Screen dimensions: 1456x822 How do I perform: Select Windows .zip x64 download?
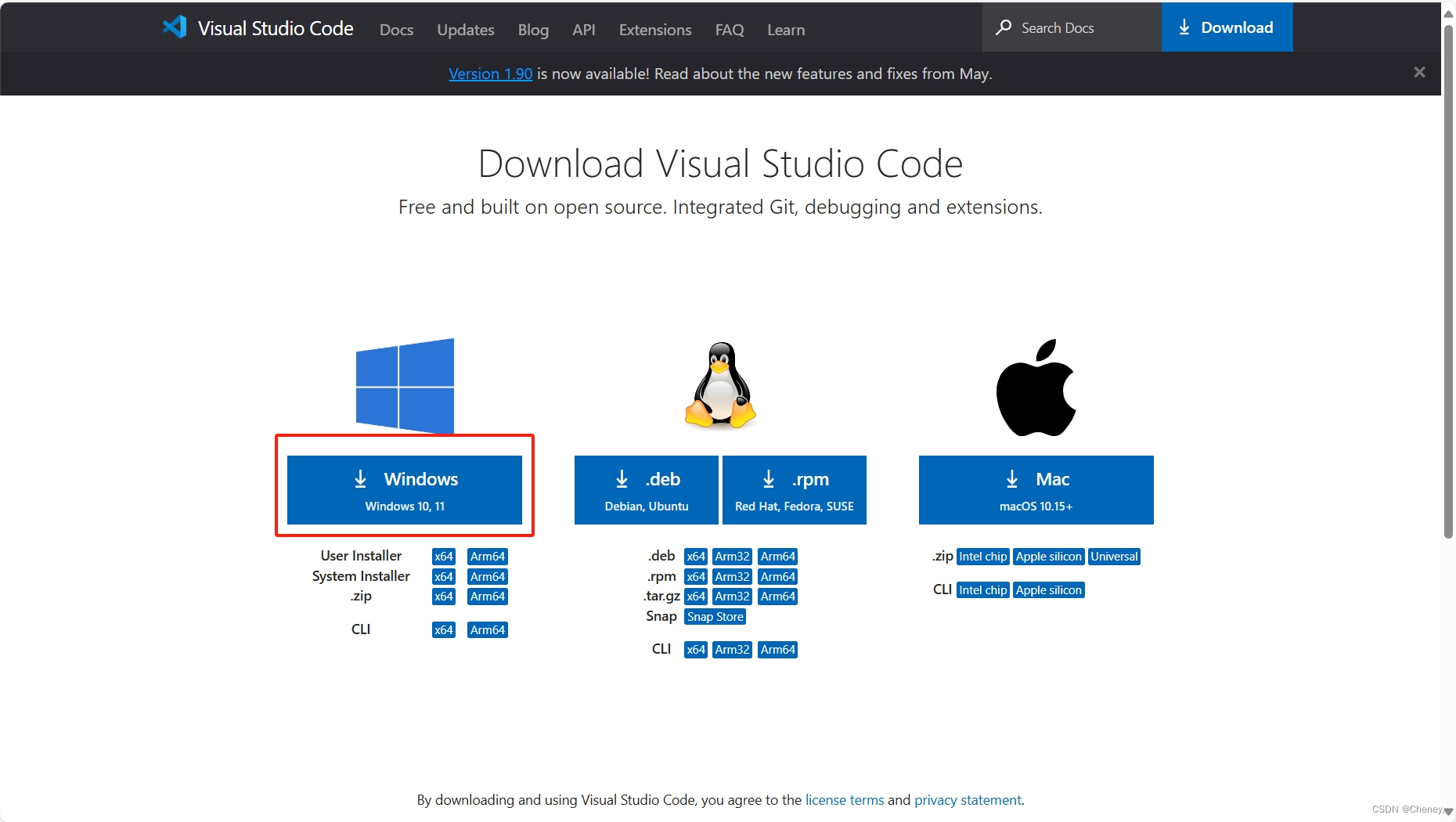tap(444, 597)
